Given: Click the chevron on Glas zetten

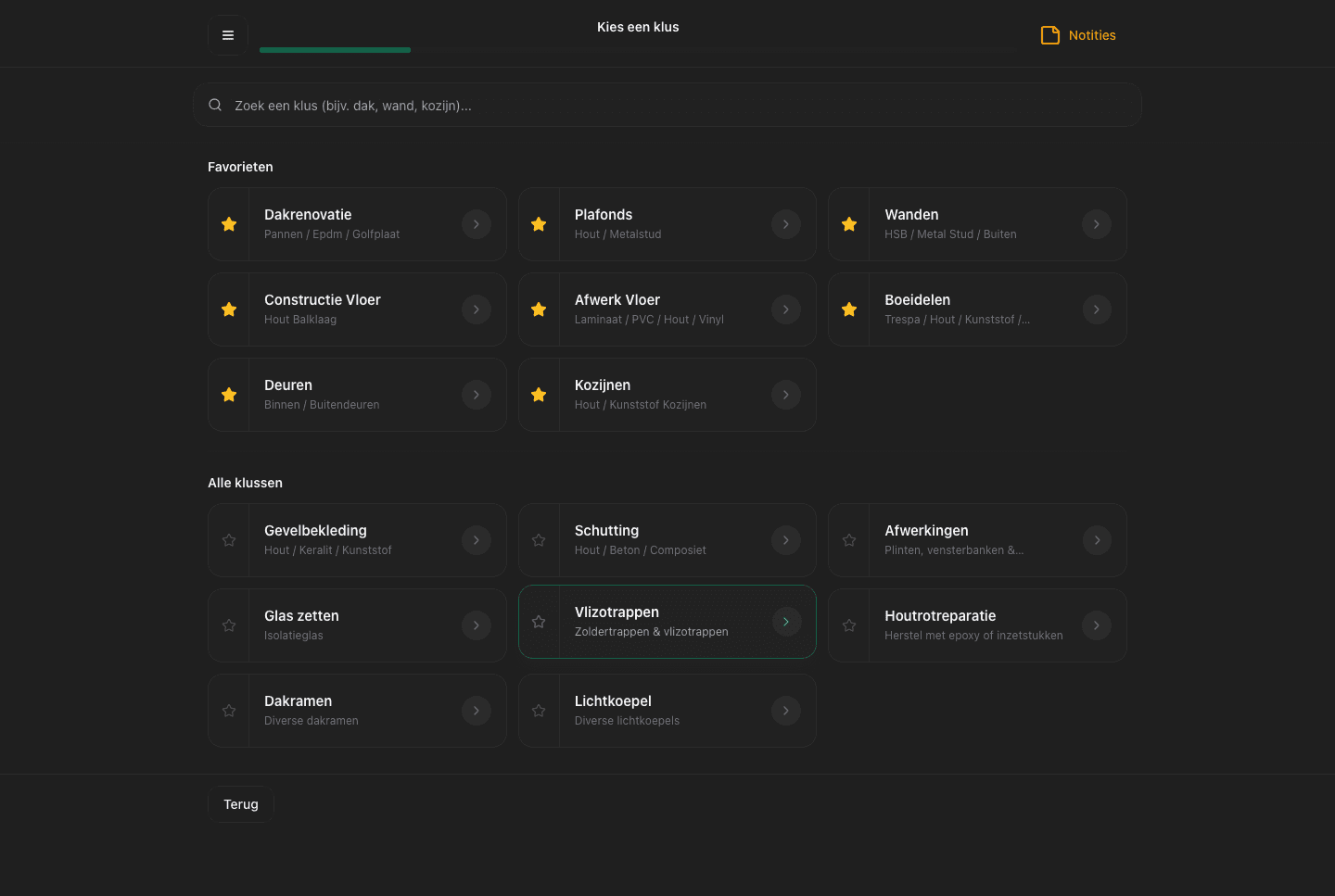Looking at the screenshot, I should point(476,625).
